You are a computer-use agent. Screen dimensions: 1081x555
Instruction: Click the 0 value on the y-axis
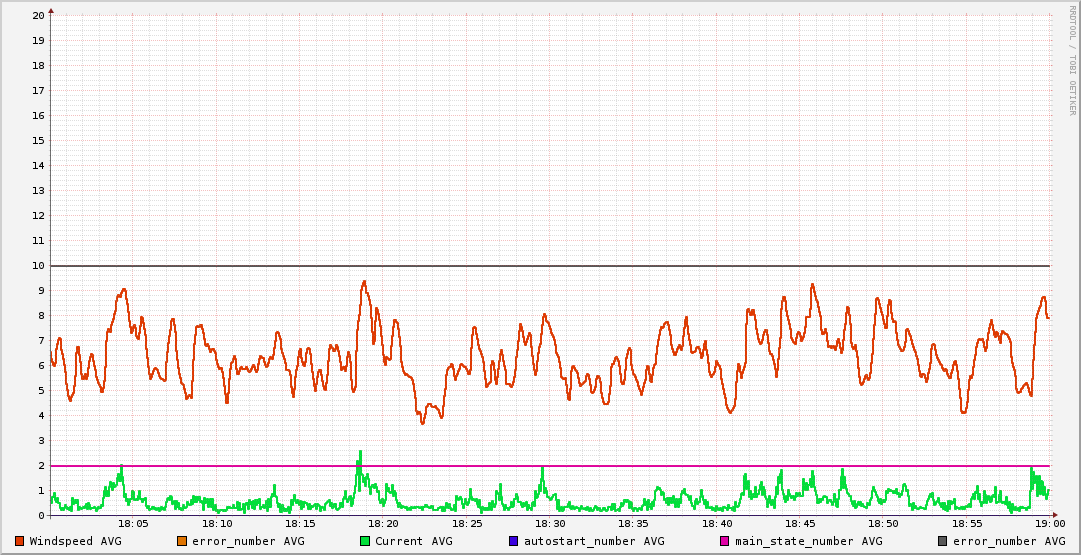click(x=41, y=515)
